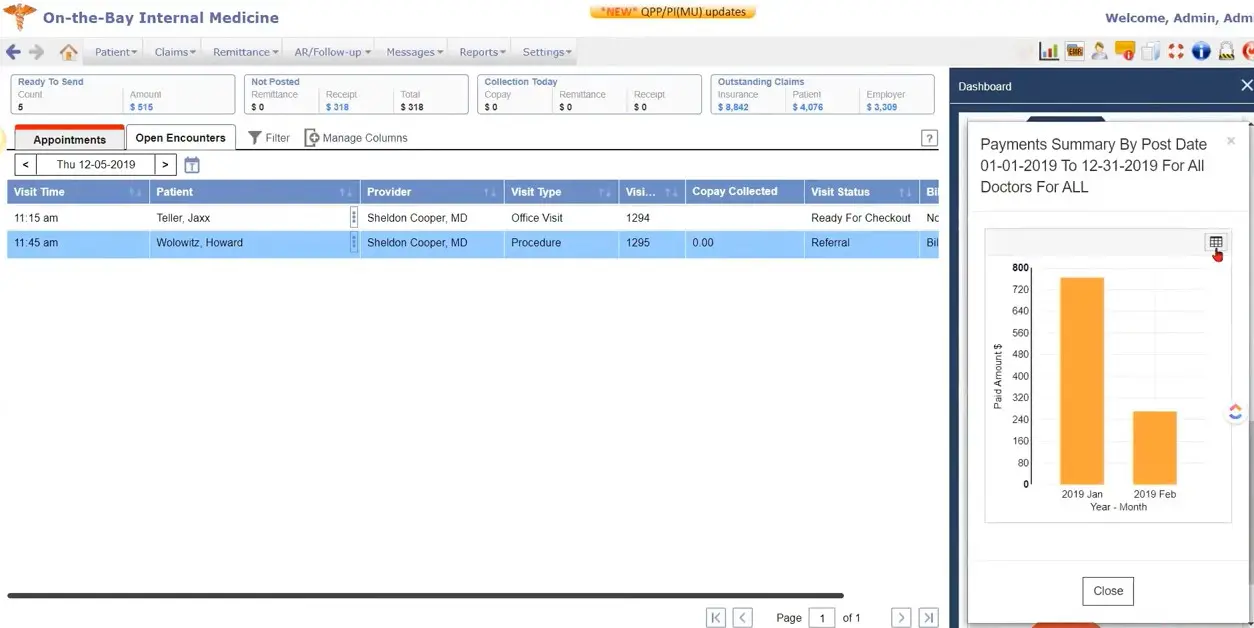Image resolution: width=1254 pixels, height=628 pixels.
Task: Click the page number input field
Action: tap(822, 617)
